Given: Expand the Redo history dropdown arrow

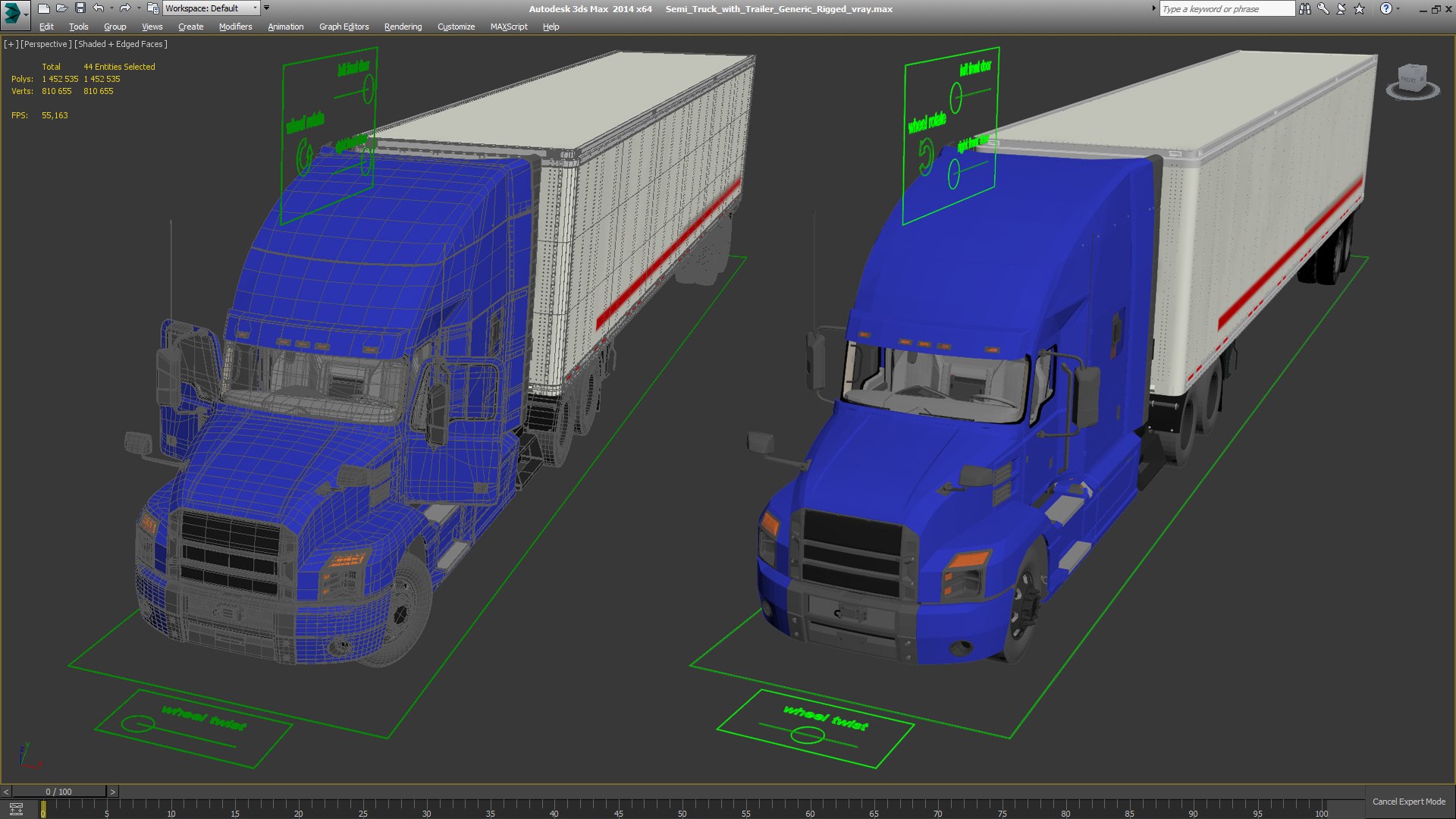Looking at the screenshot, I should pyautogui.click(x=139, y=8).
